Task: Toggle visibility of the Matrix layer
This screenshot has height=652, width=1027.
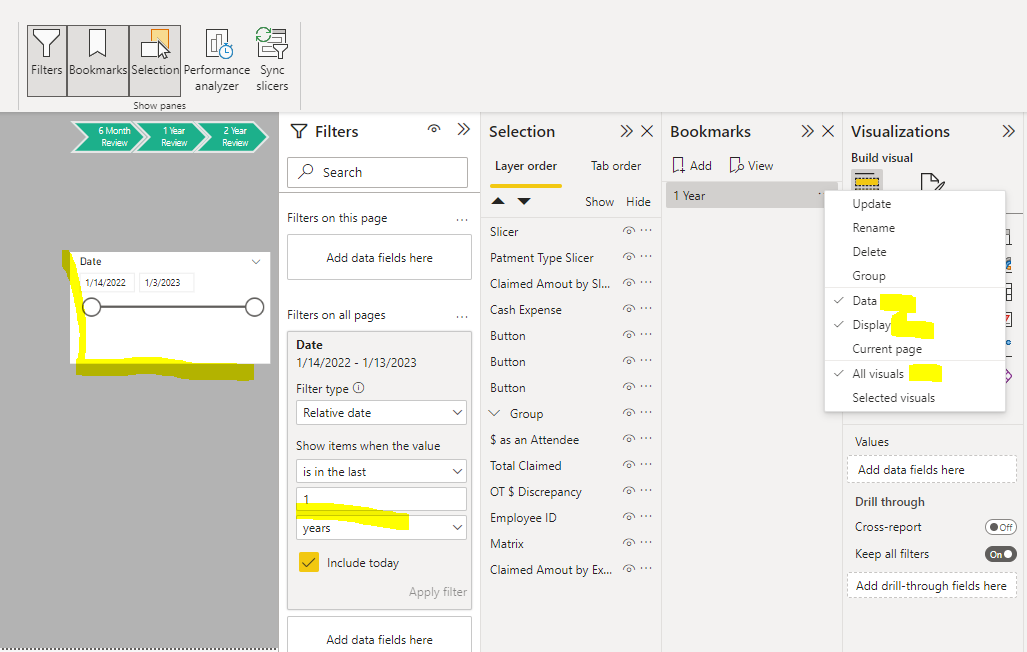Action: 629,543
